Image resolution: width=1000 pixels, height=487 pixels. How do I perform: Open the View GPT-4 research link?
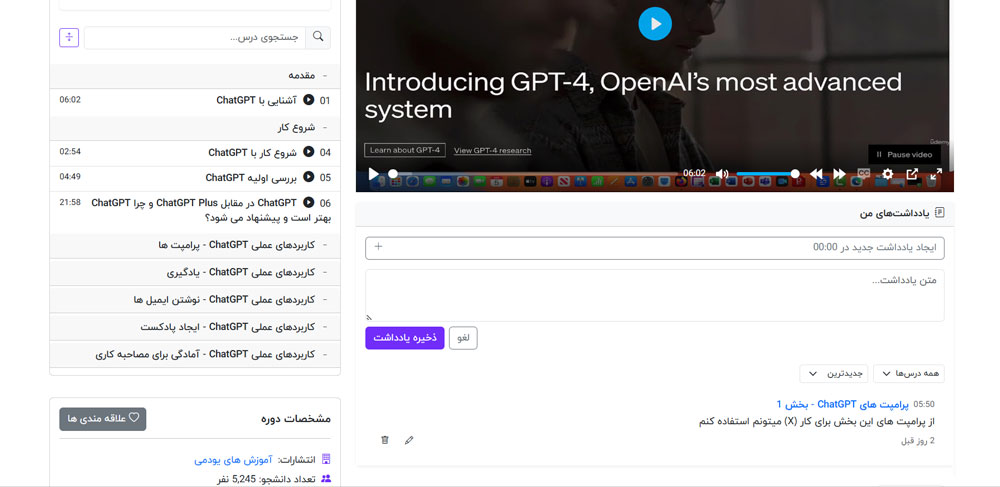(x=492, y=150)
